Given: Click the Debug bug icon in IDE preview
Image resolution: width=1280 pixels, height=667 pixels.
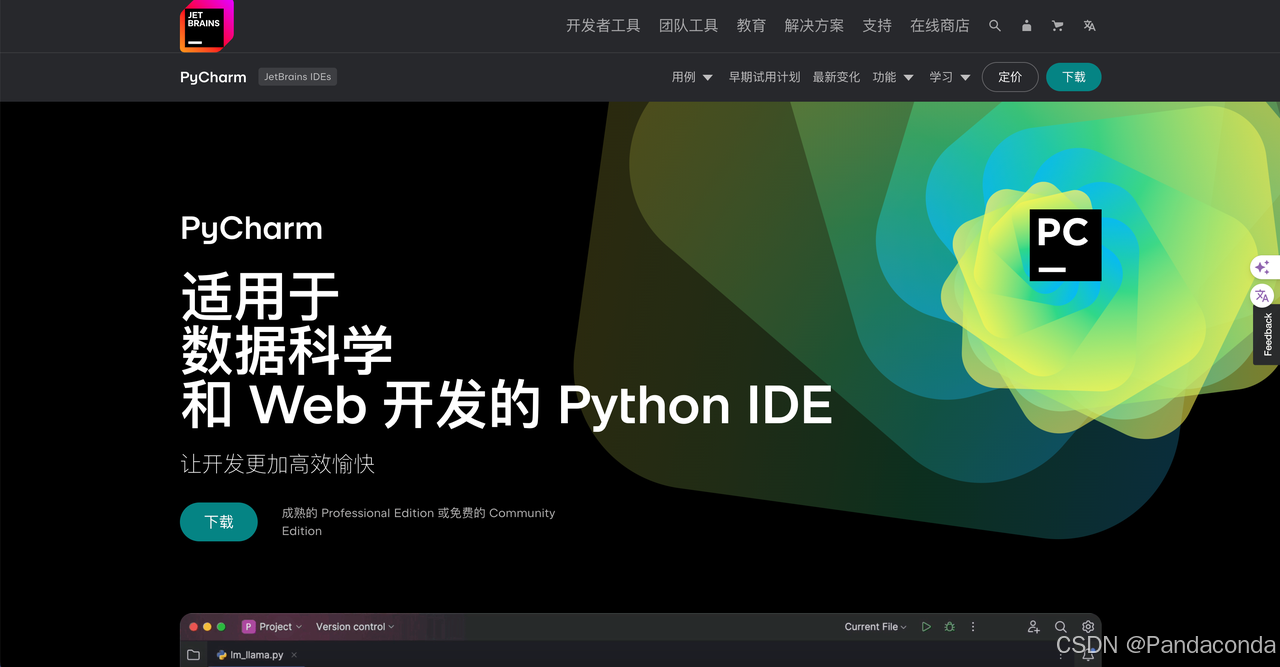Looking at the screenshot, I should point(949,627).
